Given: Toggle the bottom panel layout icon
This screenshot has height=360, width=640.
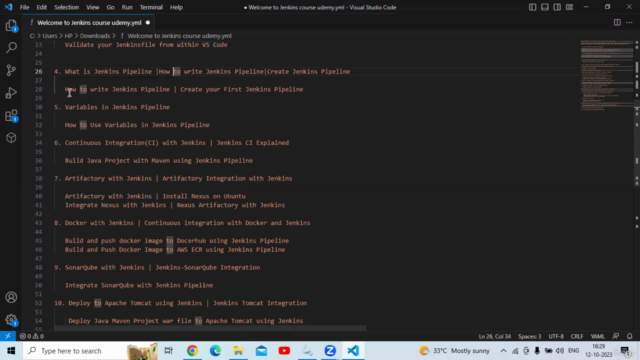Looking at the screenshot, I should tap(544, 7).
